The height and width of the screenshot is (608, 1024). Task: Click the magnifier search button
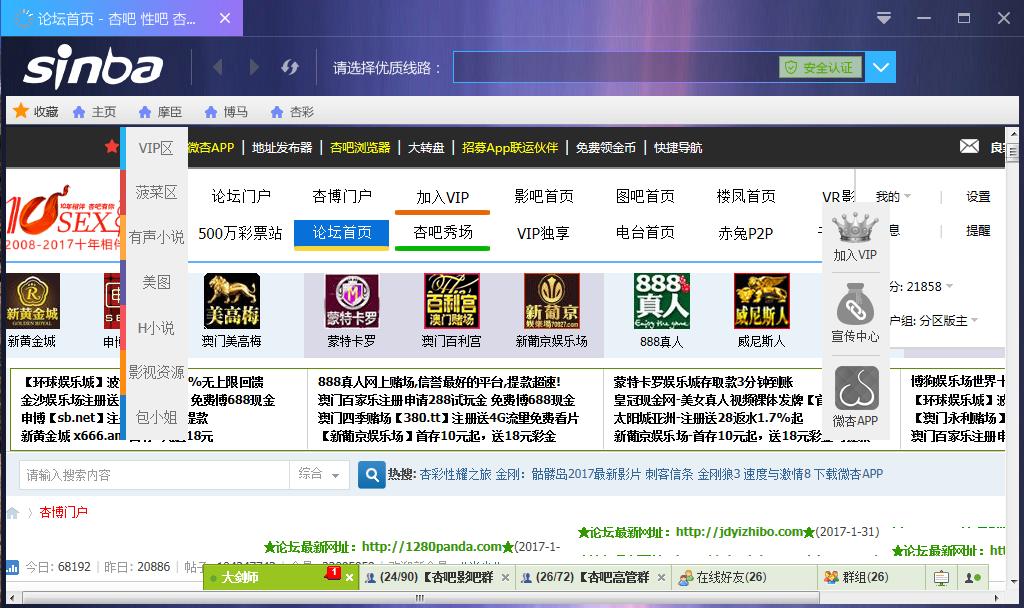coord(372,474)
